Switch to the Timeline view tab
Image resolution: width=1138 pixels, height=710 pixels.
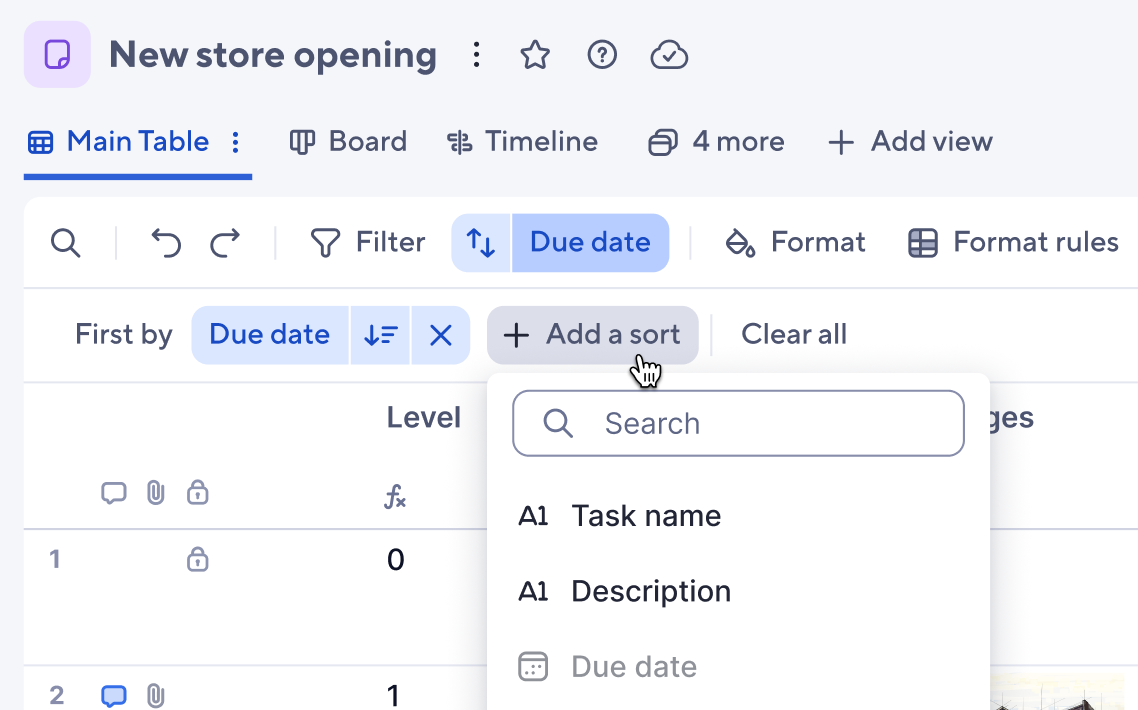522,142
